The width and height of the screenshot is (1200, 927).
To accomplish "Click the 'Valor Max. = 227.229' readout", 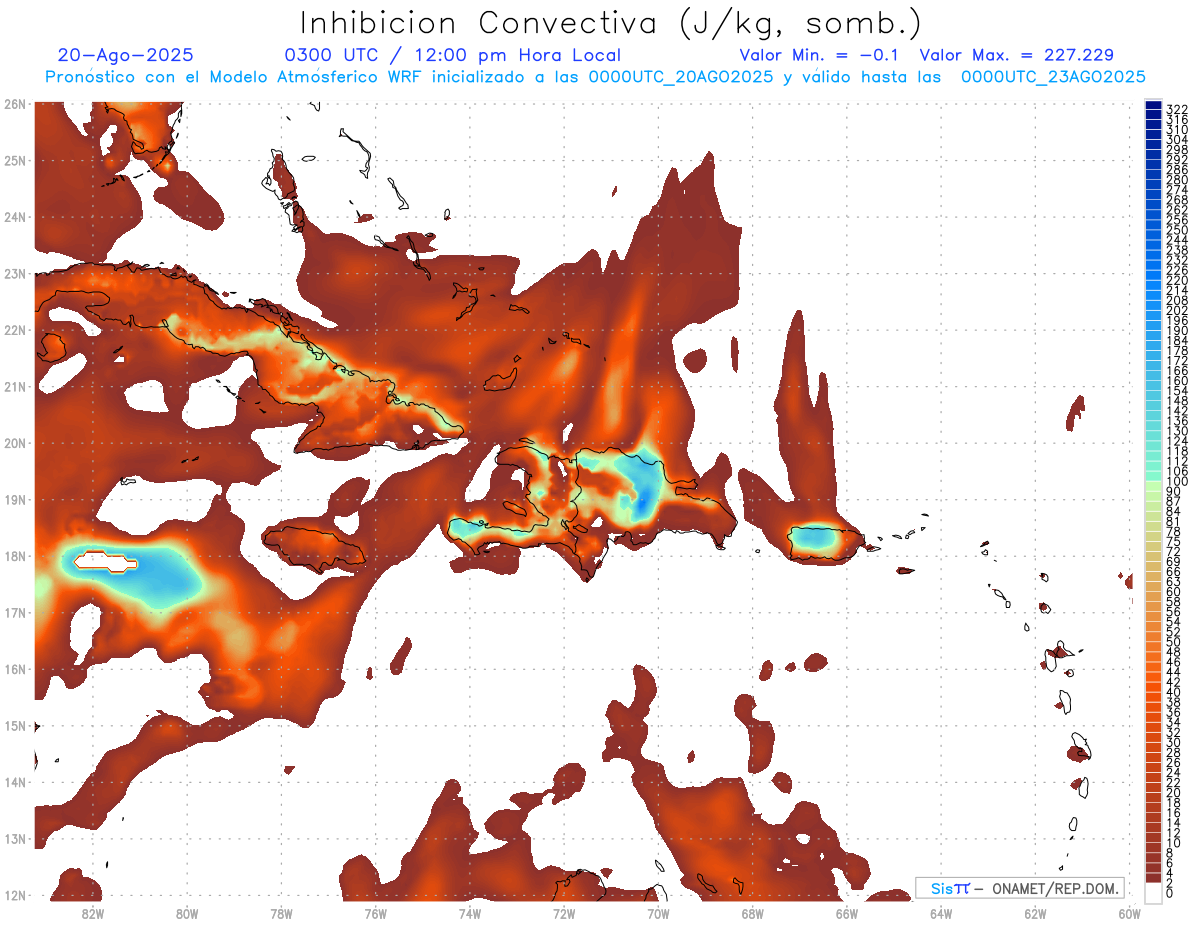I will click(1017, 55).
